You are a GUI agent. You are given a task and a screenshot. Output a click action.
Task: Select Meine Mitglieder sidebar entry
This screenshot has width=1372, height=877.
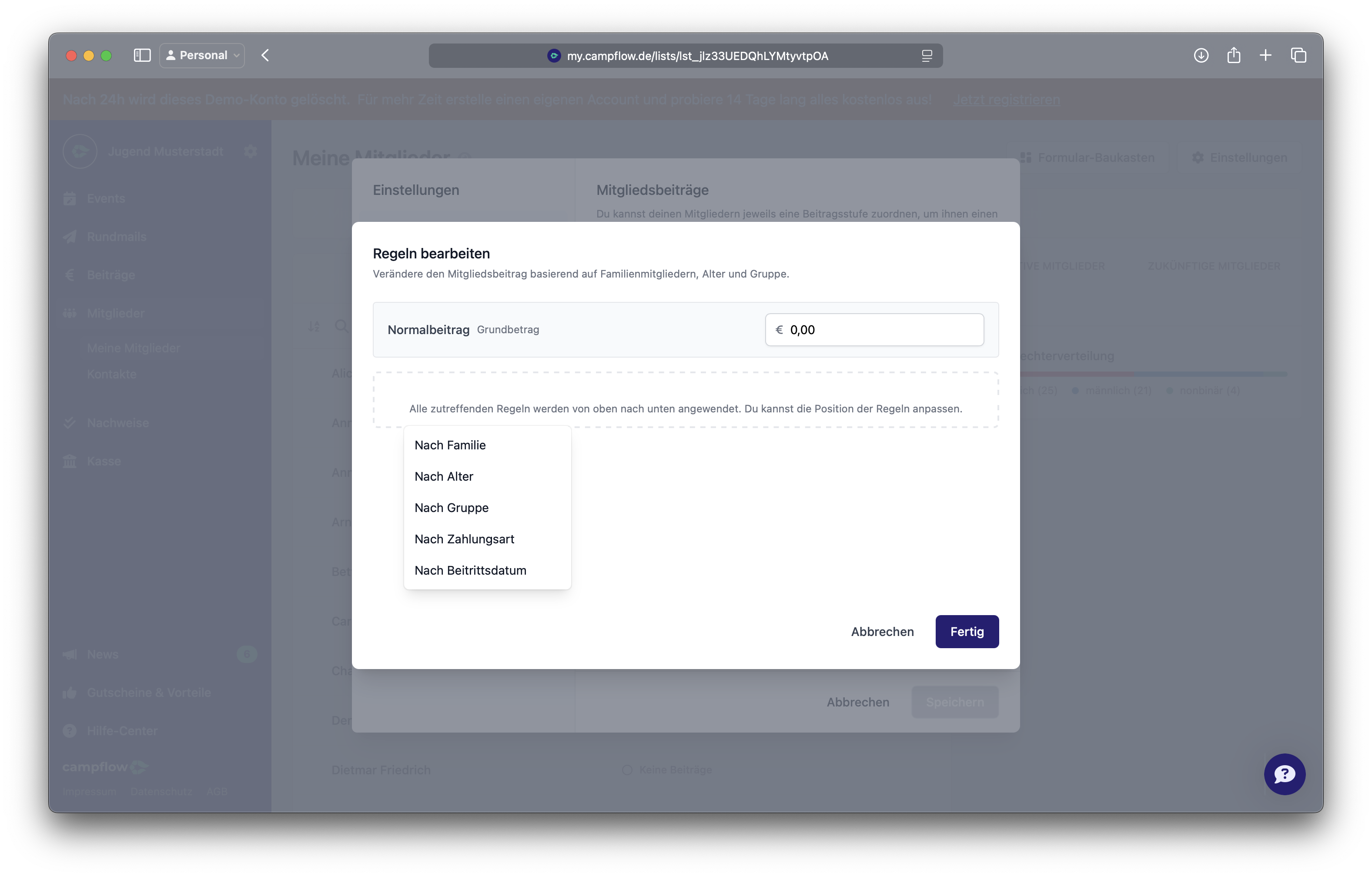[x=133, y=348]
